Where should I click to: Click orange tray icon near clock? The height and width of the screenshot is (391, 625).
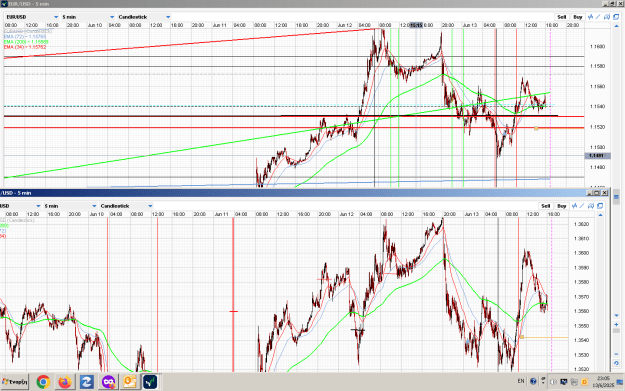coord(585,382)
